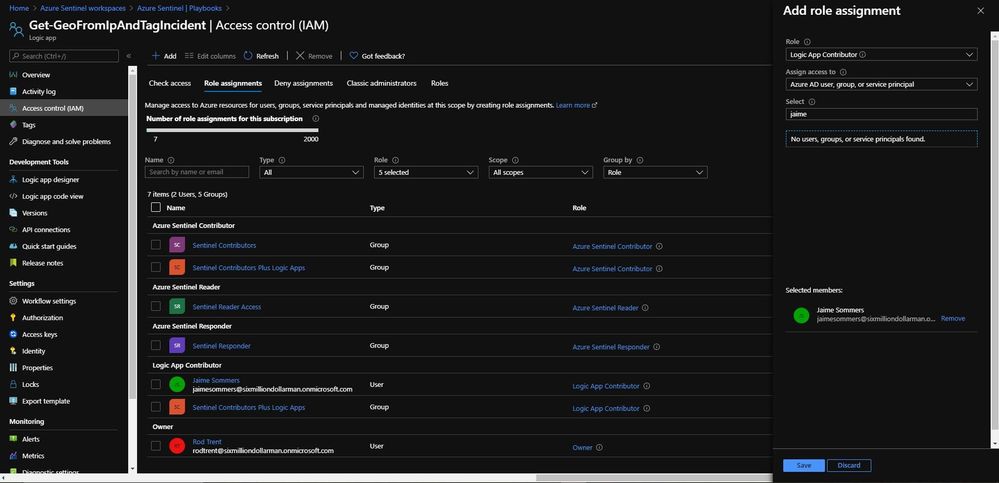
Task: Open the Roles tab
Action: 440,83
